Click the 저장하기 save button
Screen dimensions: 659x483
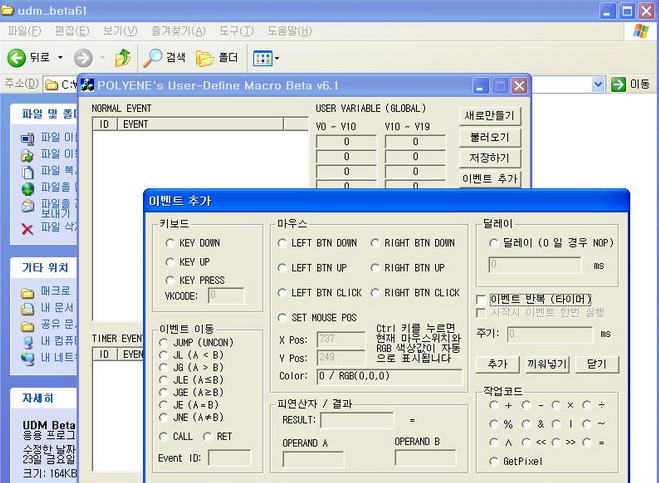490,158
